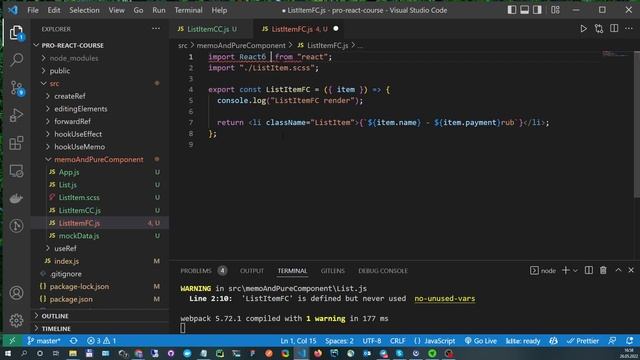The height and width of the screenshot is (360, 640).
Task: Click the Prettier status item
Action: tap(583, 340)
